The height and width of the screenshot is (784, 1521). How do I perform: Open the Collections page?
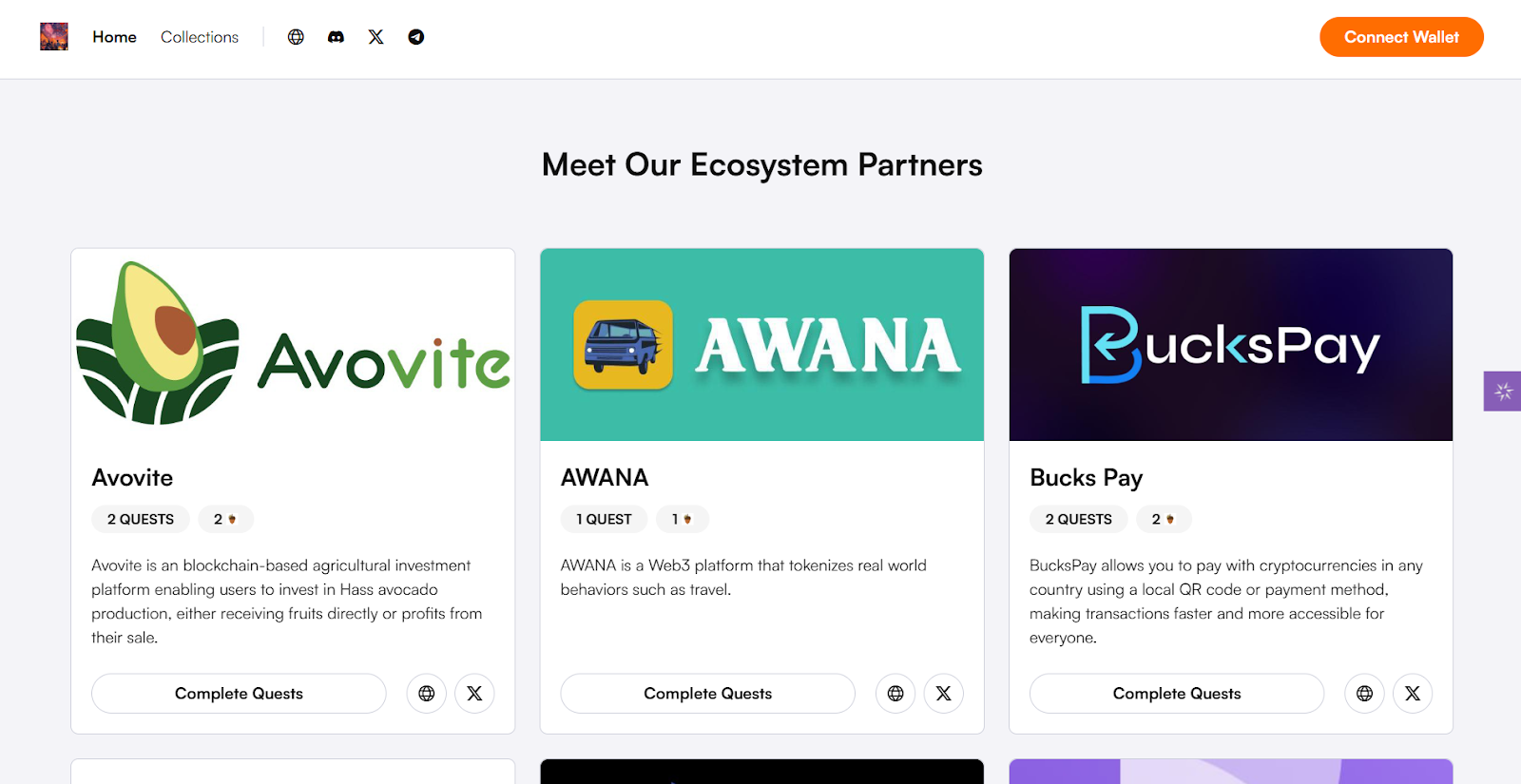(200, 37)
